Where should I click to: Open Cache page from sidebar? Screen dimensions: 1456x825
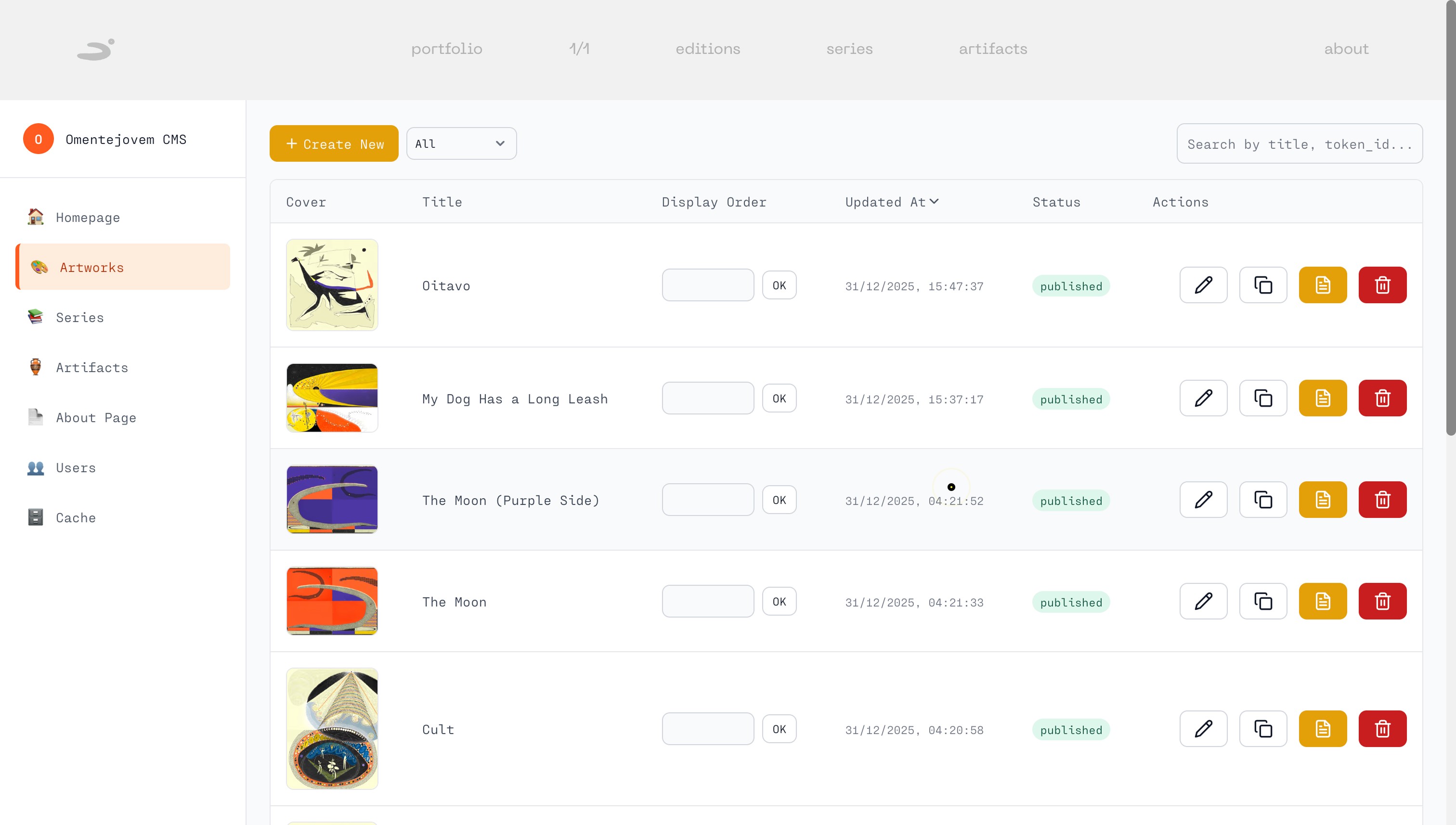[76, 518]
